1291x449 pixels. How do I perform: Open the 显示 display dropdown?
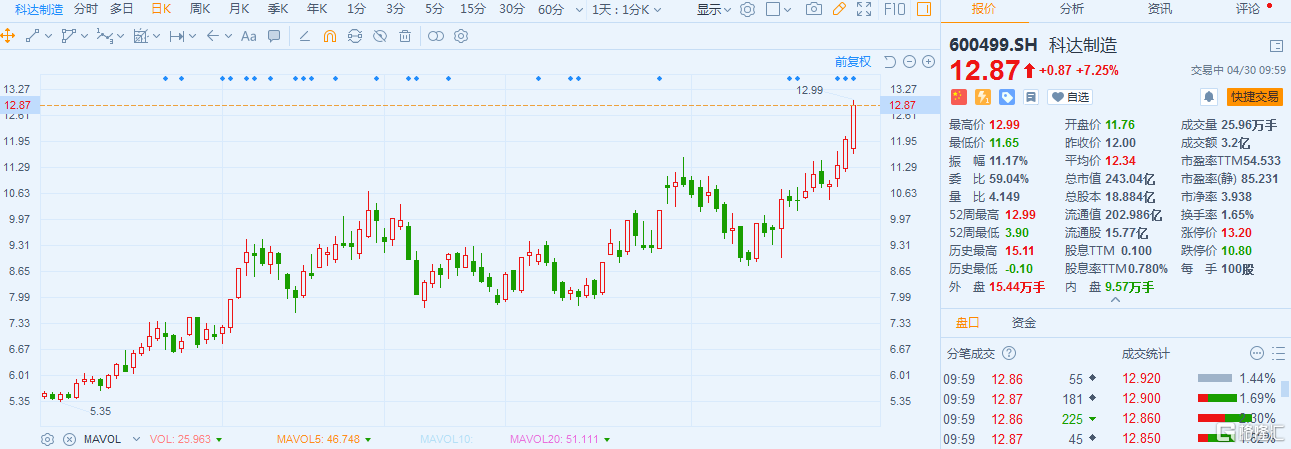point(714,9)
